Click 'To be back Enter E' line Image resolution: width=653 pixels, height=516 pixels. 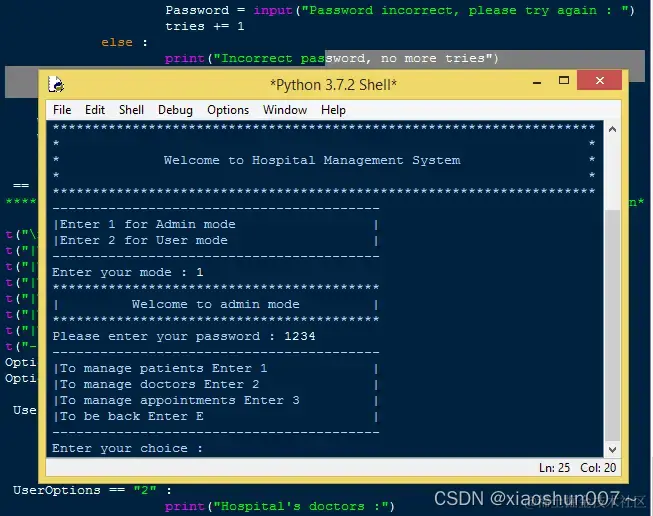(x=132, y=416)
